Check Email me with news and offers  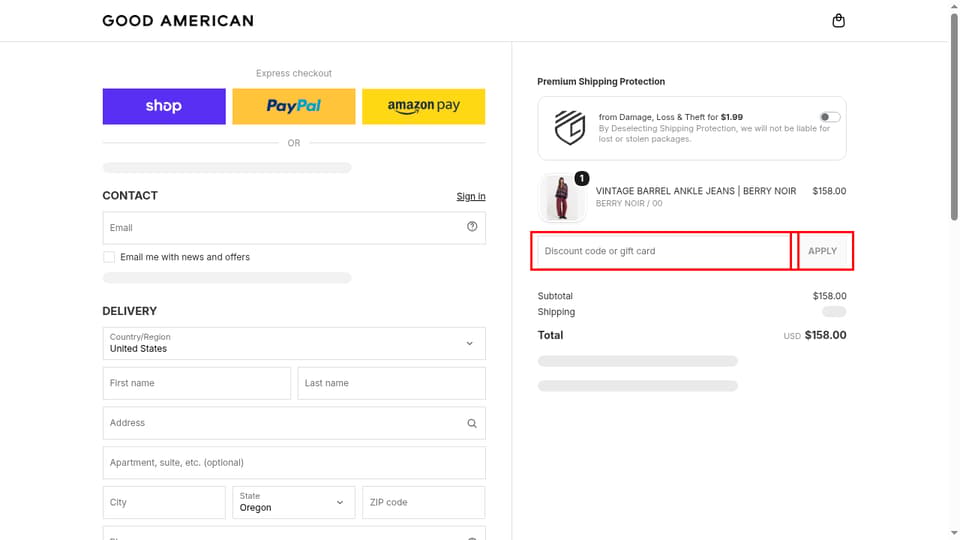click(109, 257)
